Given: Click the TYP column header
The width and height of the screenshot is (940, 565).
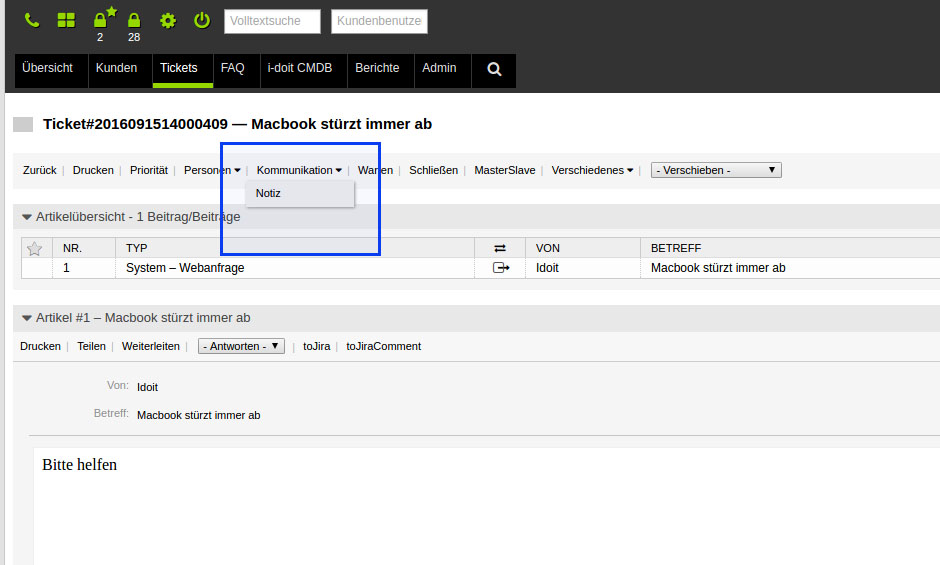Looking at the screenshot, I should click(x=137, y=248).
